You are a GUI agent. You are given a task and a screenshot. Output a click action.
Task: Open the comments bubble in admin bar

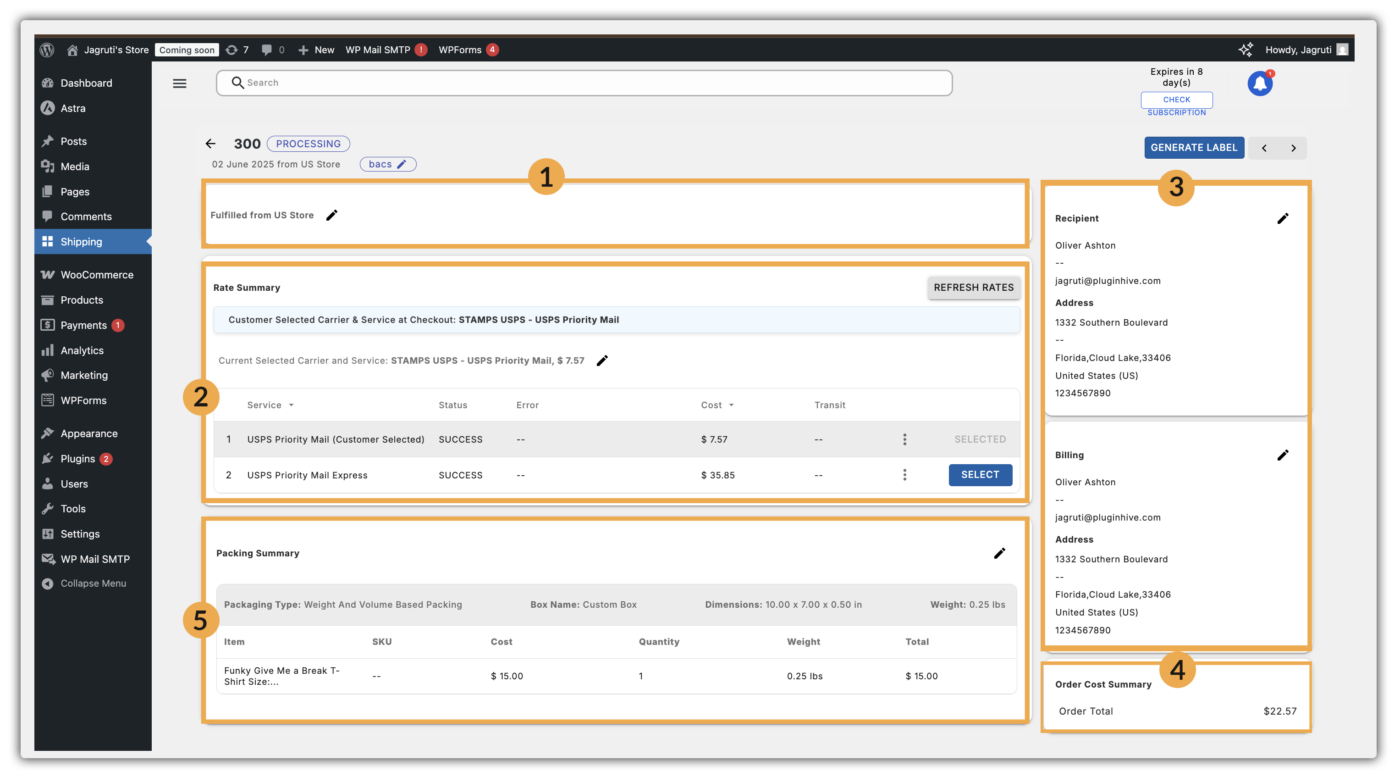[x=272, y=50]
